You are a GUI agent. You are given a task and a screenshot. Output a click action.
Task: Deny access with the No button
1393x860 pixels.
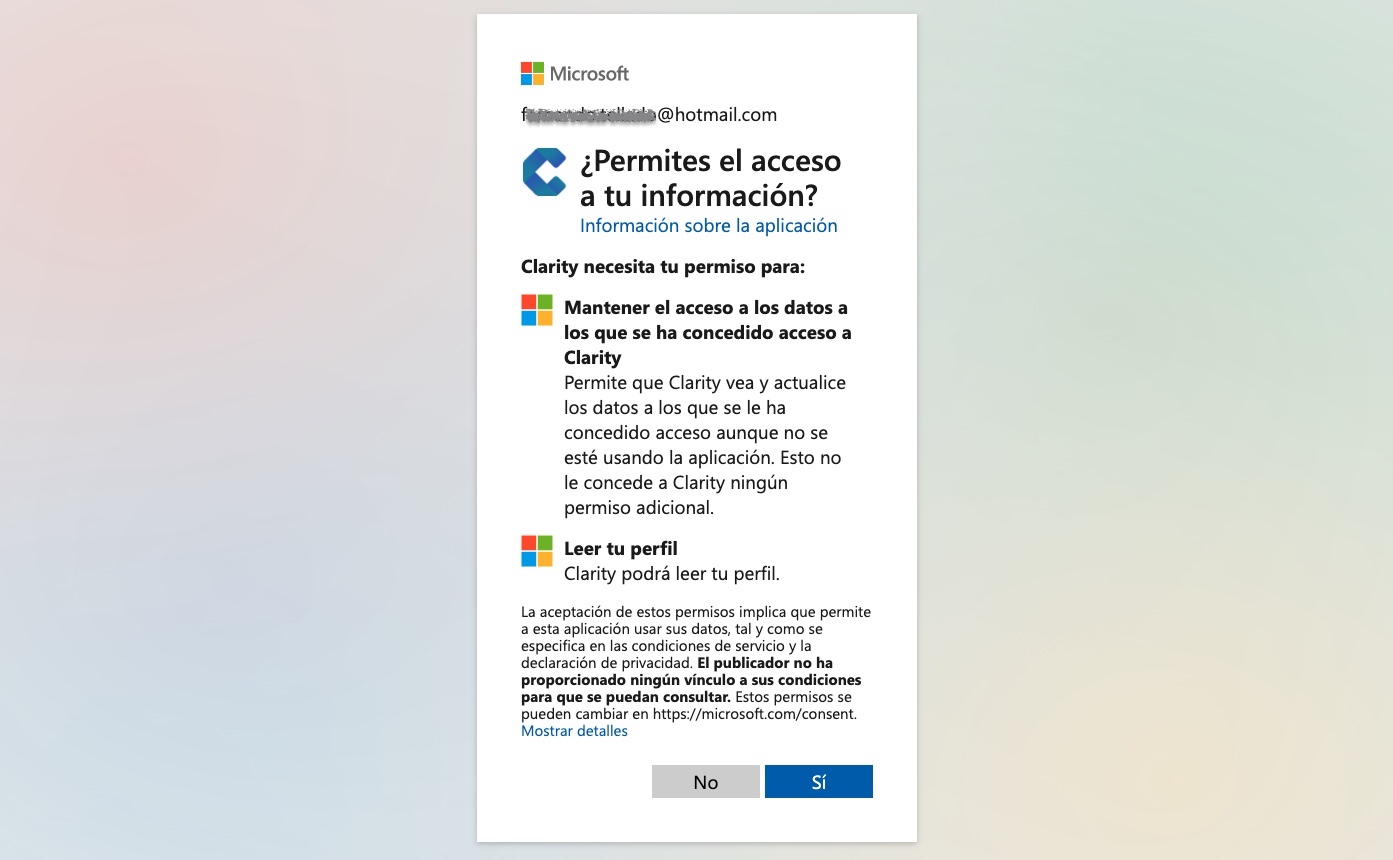point(706,782)
